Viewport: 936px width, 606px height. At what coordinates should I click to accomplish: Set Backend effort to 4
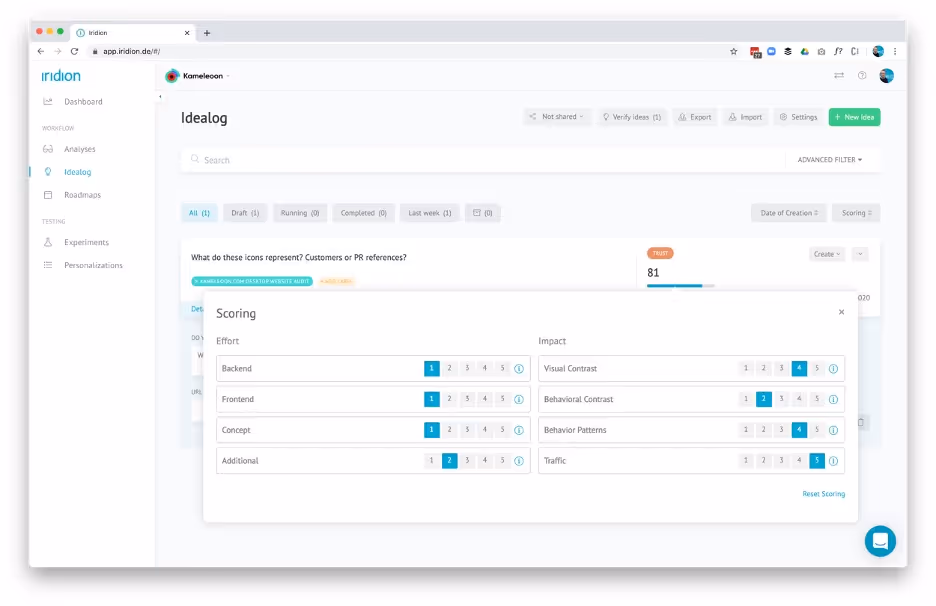tap(485, 368)
